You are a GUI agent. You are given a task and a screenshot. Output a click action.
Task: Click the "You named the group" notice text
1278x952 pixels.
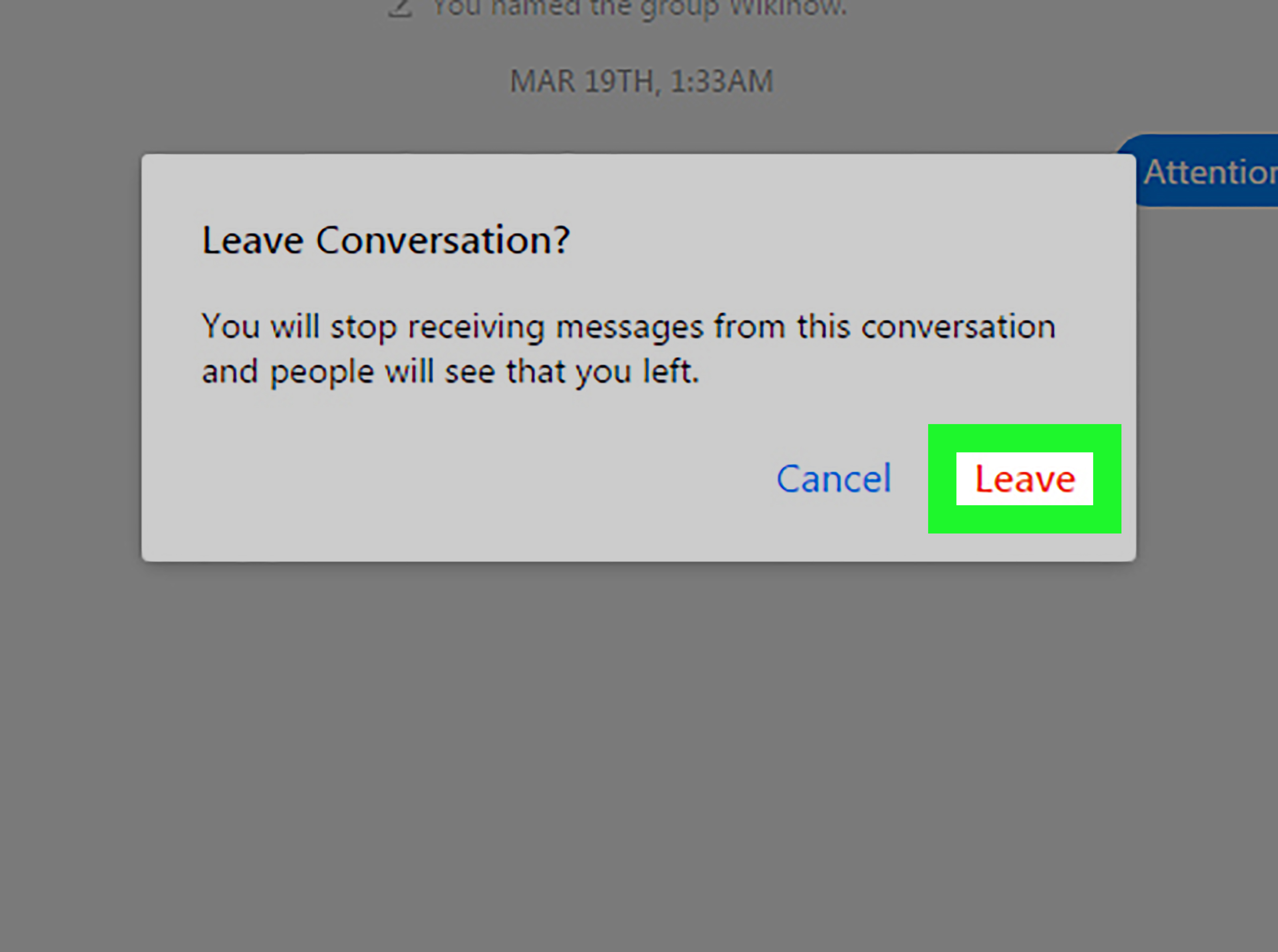(639, 8)
